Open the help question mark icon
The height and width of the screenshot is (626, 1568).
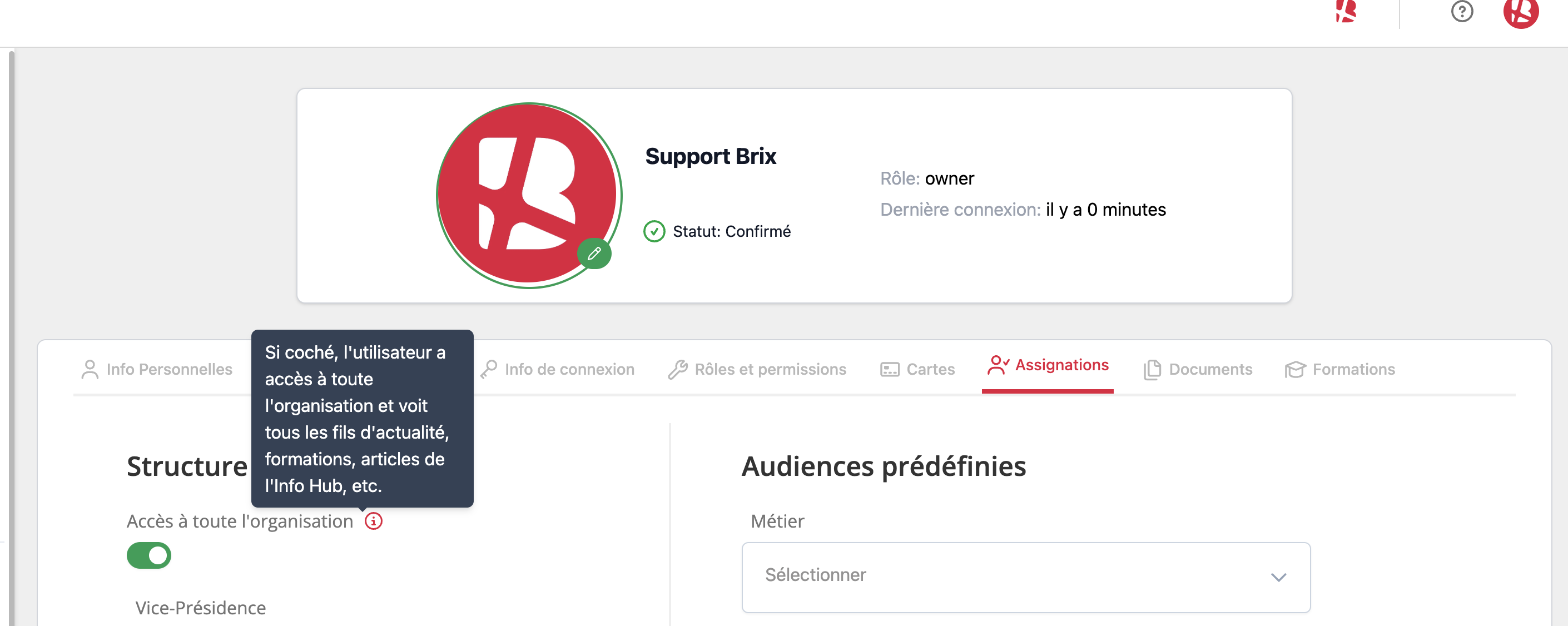[1461, 11]
